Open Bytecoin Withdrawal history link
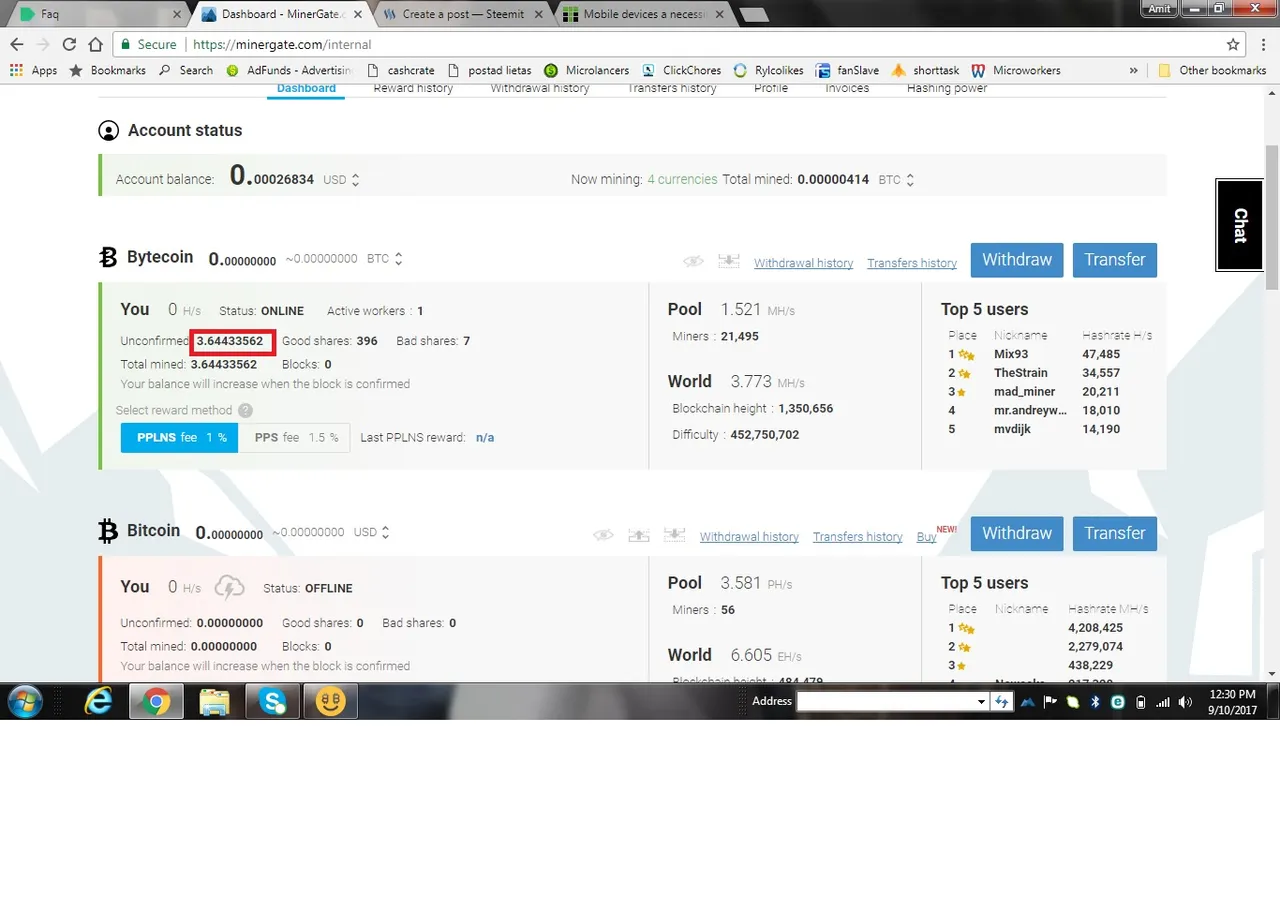The image size is (1280, 900). pos(804,263)
